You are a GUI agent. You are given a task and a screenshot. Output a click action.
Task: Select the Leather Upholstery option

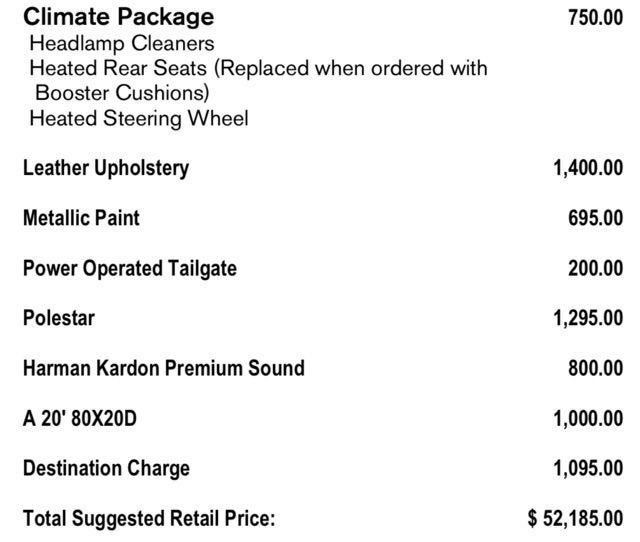pyautogui.click(x=105, y=168)
